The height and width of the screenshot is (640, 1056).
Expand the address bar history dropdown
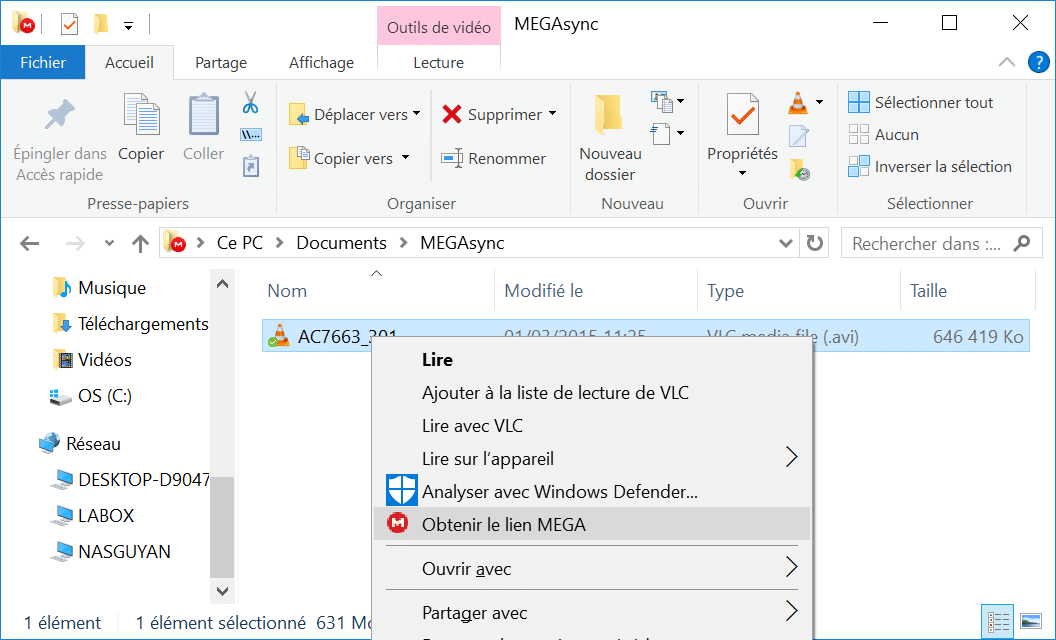tap(785, 243)
